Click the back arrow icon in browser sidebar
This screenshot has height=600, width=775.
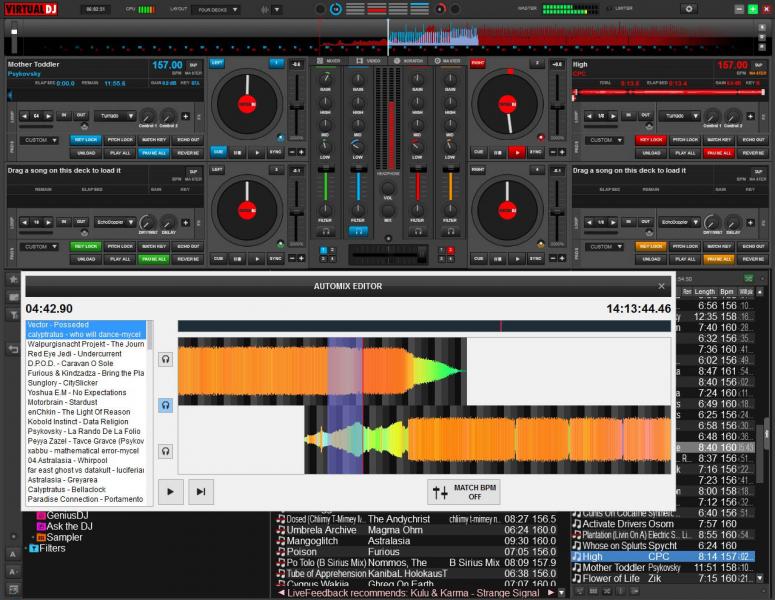click(13, 349)
